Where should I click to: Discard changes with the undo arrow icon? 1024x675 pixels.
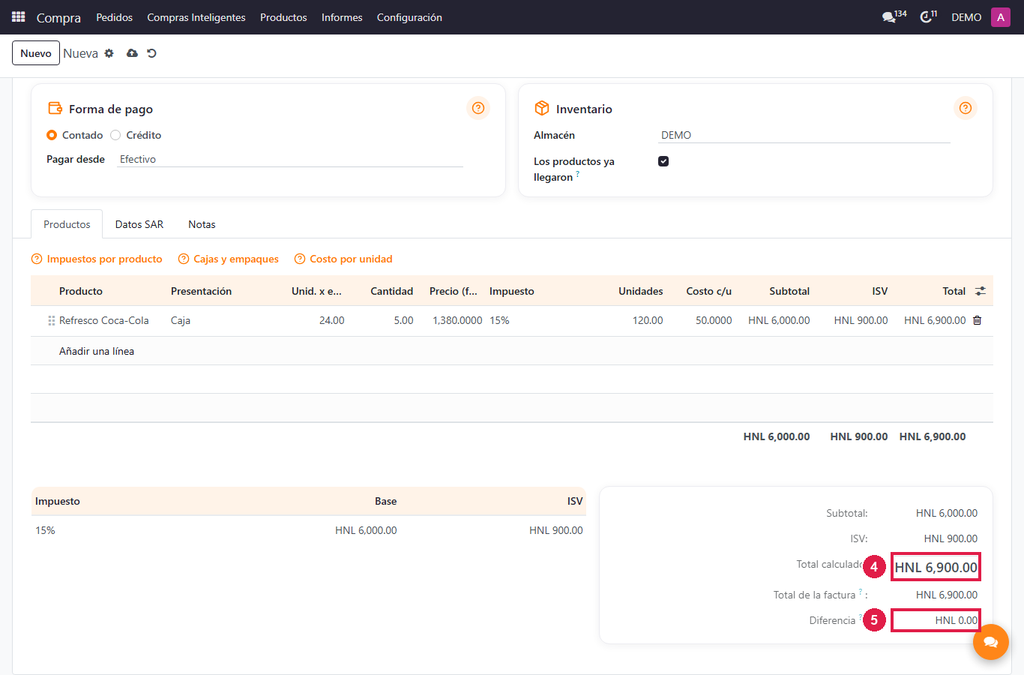pyautogui.click(x=152, y=54)
